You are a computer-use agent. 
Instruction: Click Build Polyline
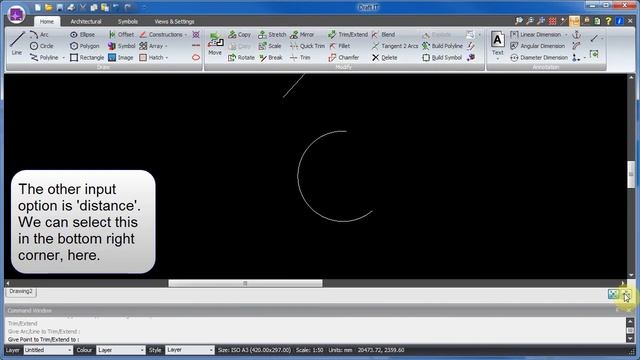(442, 46)
